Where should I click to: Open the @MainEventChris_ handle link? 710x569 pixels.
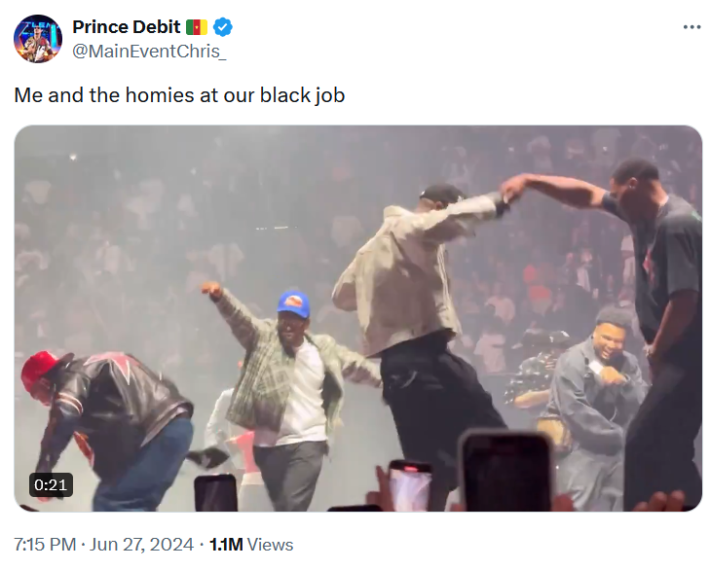149,52
